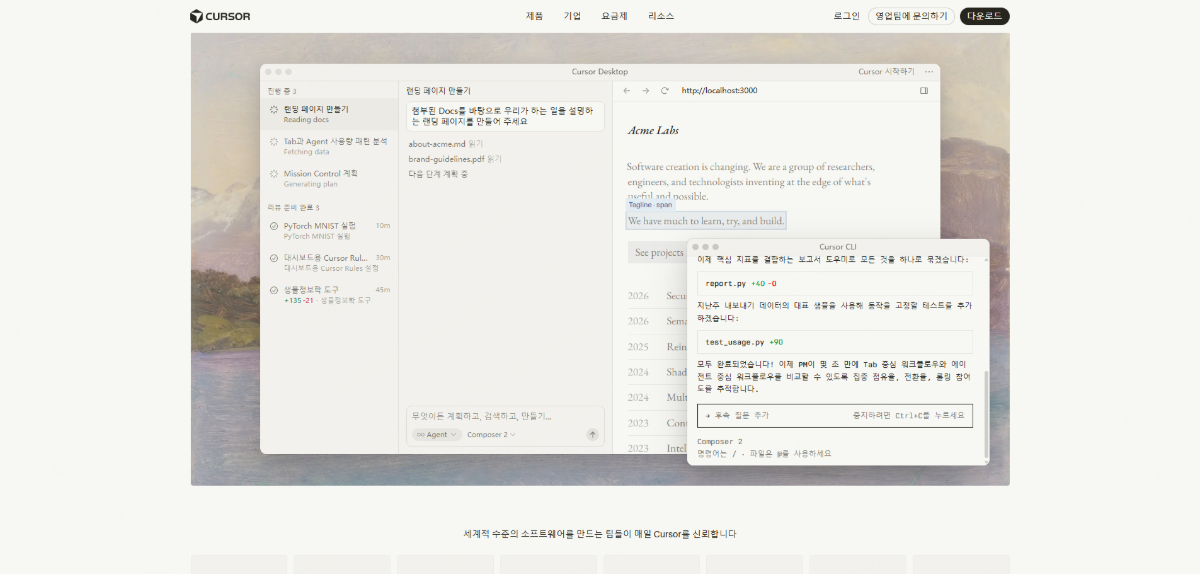Screen dimensions: 1200x574
Task: Click the Cursor CLI window scrollbar
Action: [985, 415]
